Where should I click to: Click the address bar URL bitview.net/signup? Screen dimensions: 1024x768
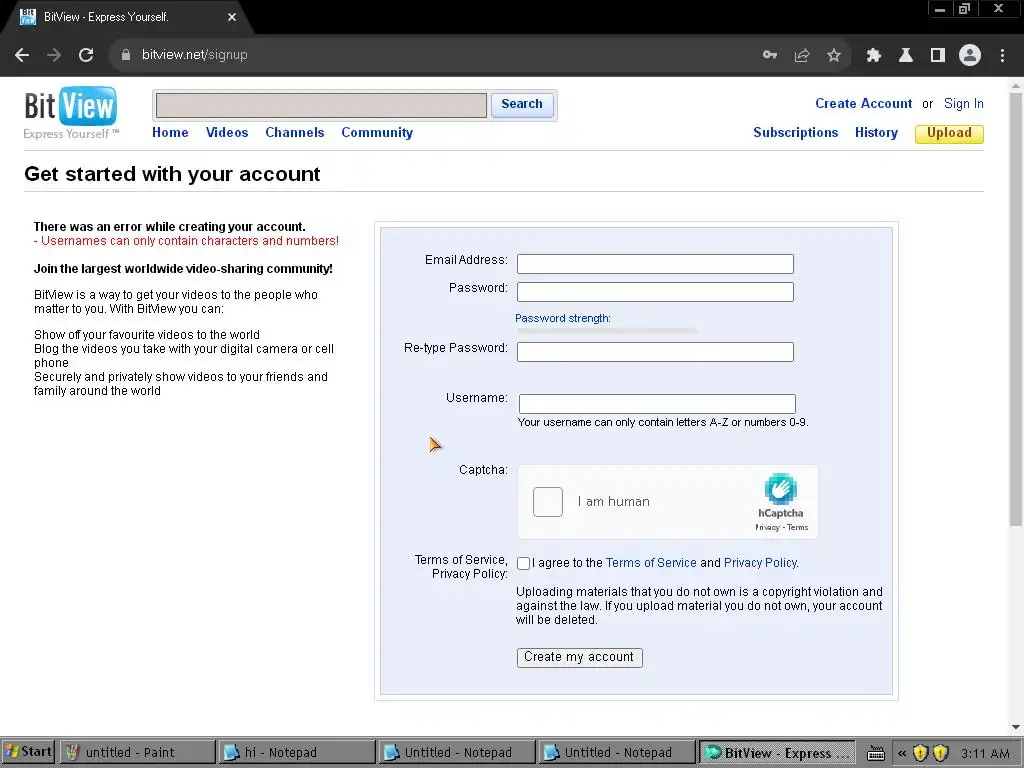195,55
